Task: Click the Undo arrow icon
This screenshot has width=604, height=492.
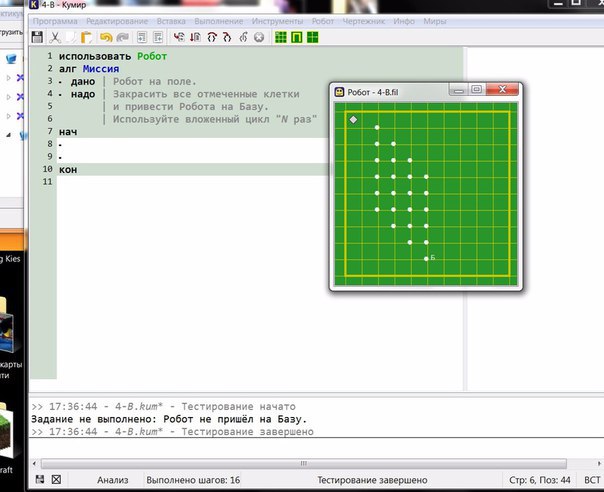Action: point(105,38)
